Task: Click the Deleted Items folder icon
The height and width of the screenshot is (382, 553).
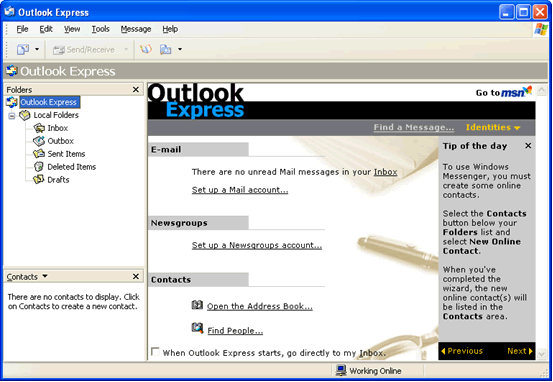Action: click(39, 167)
